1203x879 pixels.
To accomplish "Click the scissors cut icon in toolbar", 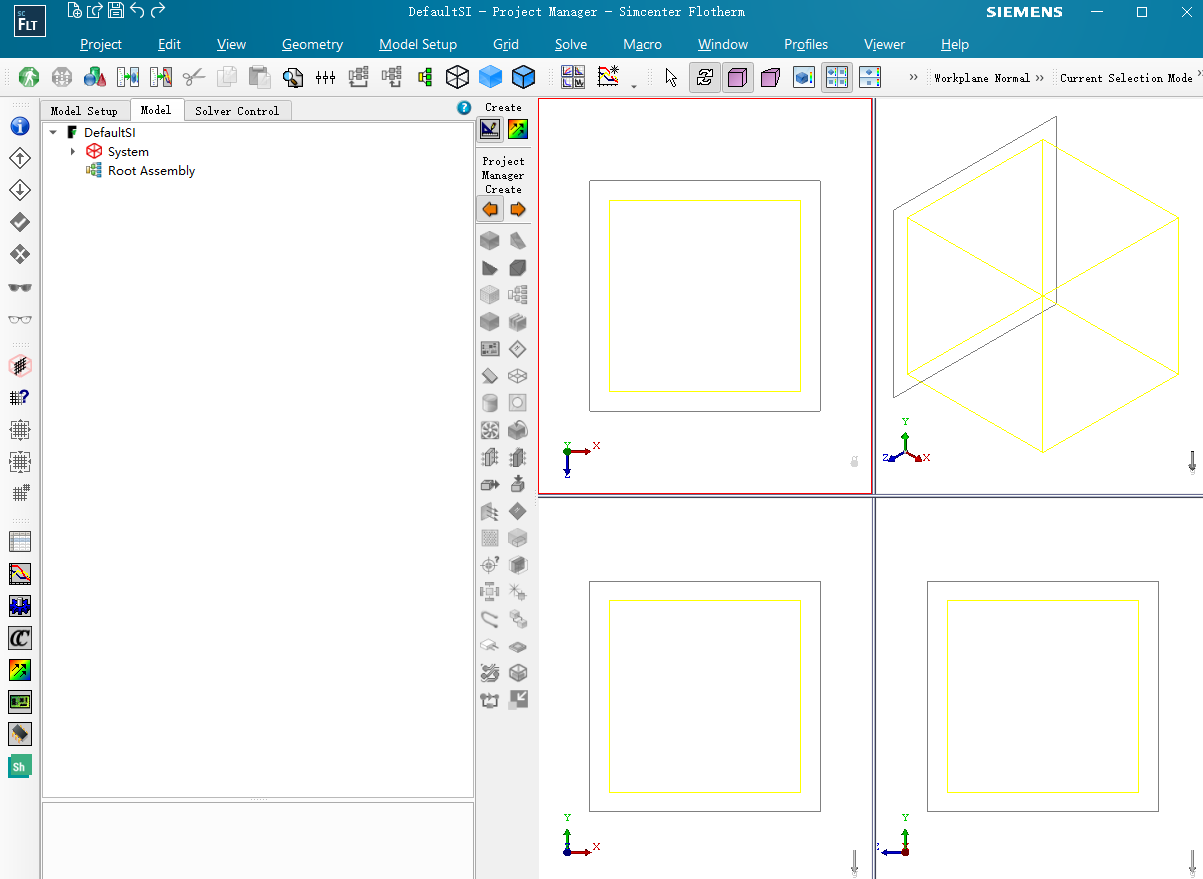I will tap(194, 77).
